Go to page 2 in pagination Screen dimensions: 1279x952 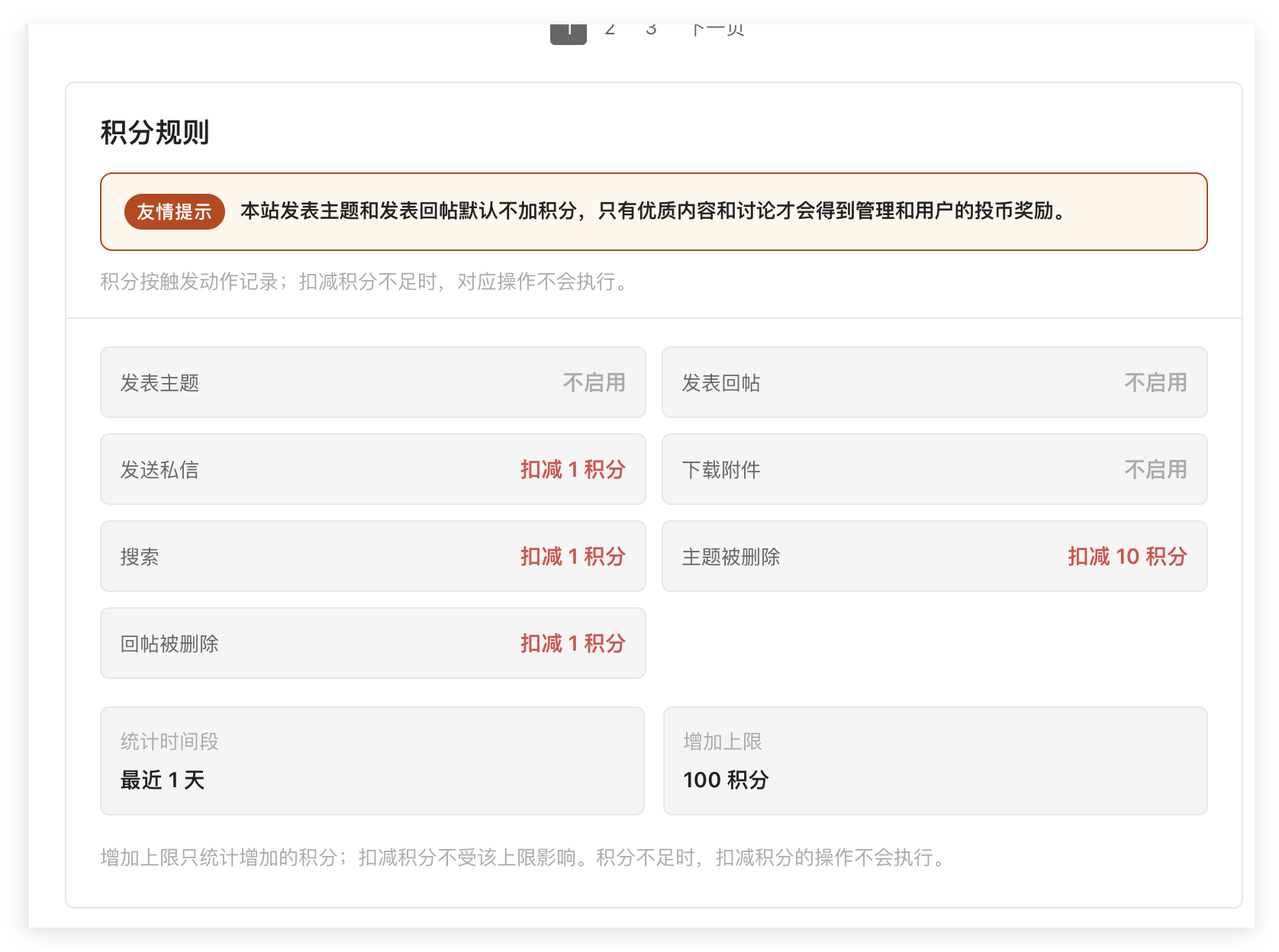click(610, 31)
